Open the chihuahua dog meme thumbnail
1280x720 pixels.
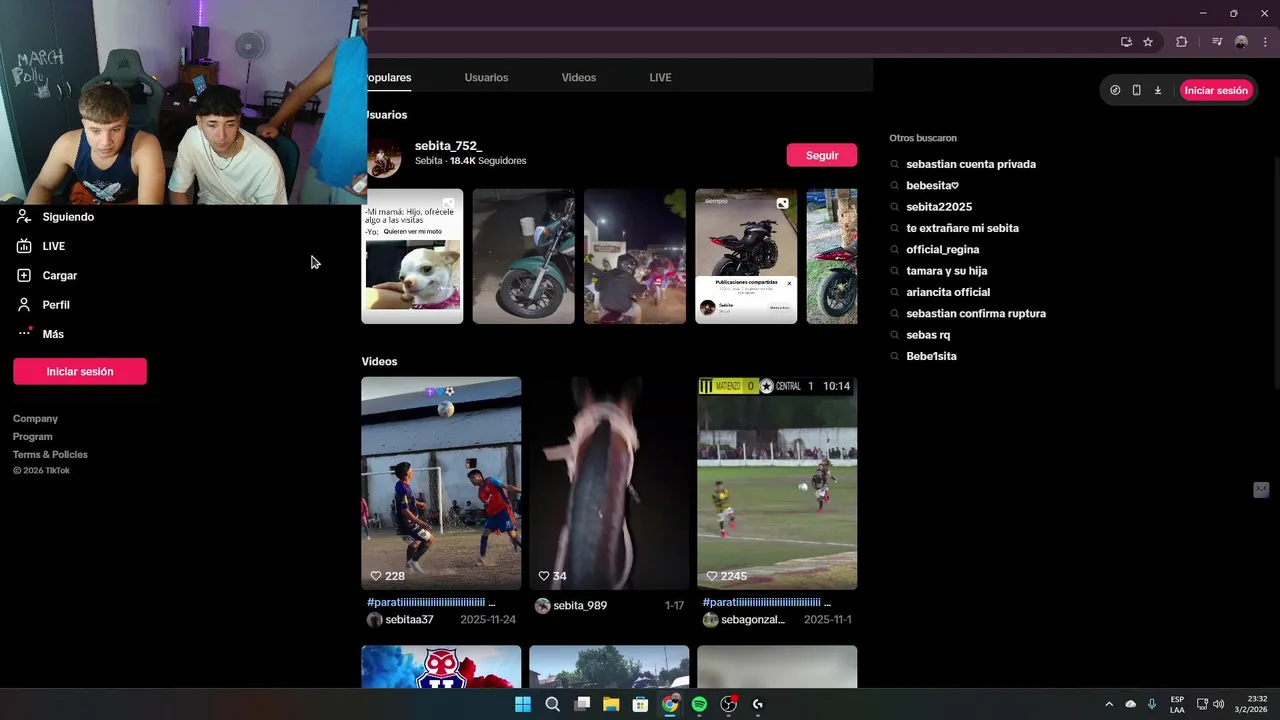pos(412,256)
